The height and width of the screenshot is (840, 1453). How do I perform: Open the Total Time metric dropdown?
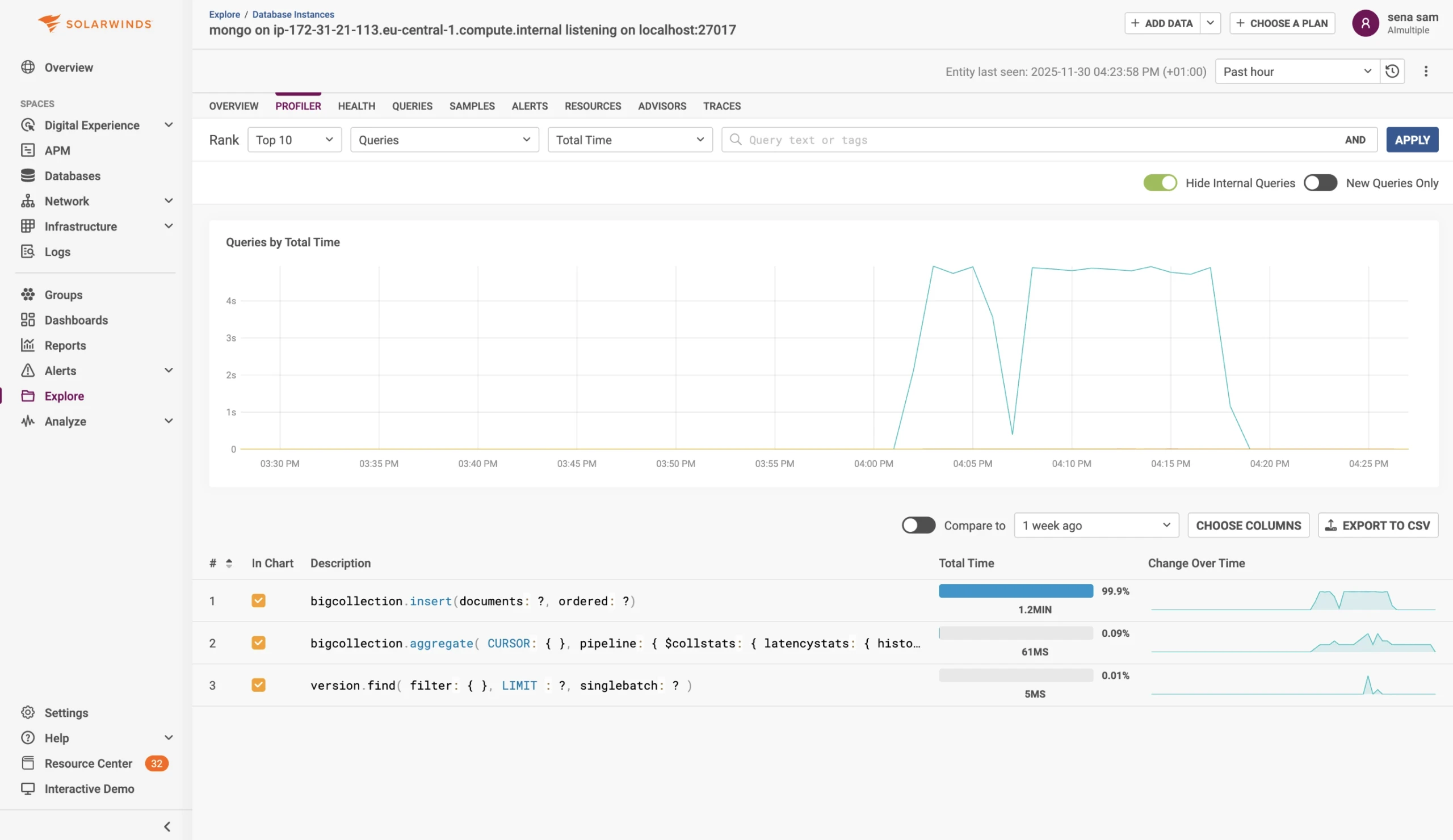point(630,140)
